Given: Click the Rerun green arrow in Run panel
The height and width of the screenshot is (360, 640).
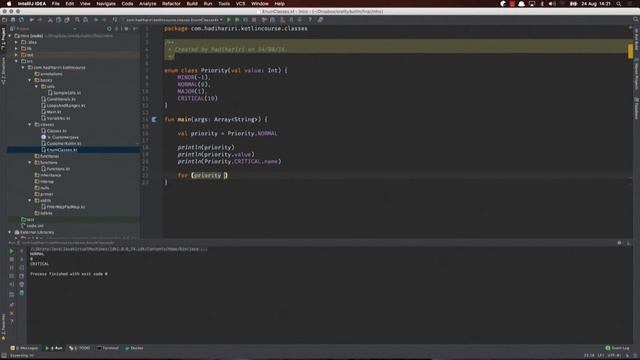Looking at the screenshot, I should pyautogui.click(x=11, y=251).
